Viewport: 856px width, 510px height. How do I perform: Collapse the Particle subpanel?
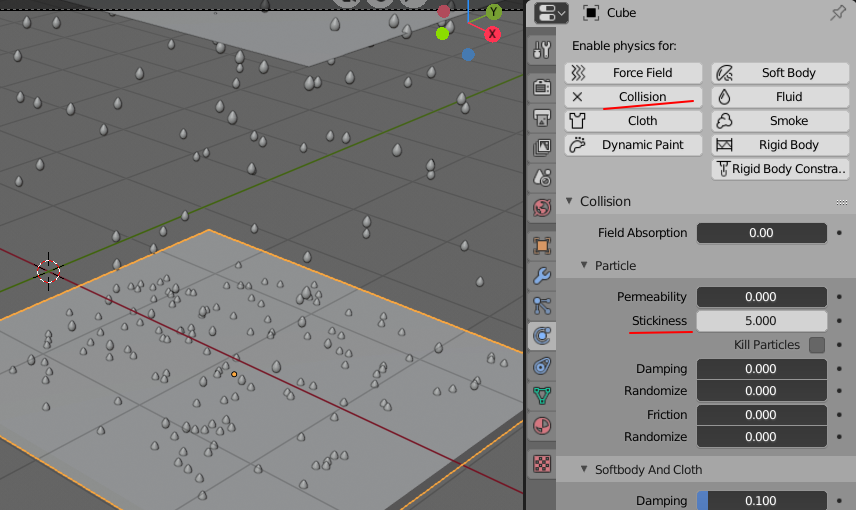(584, 265)
